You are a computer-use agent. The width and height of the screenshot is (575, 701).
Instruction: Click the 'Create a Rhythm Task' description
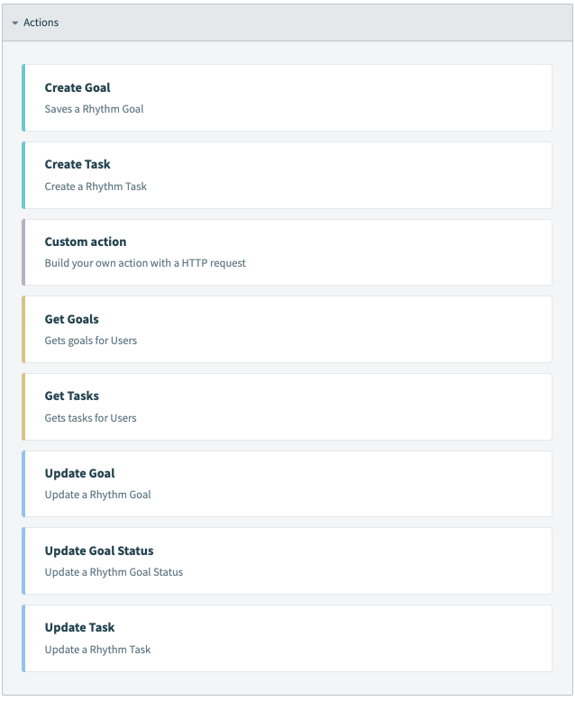click(95, 186)
